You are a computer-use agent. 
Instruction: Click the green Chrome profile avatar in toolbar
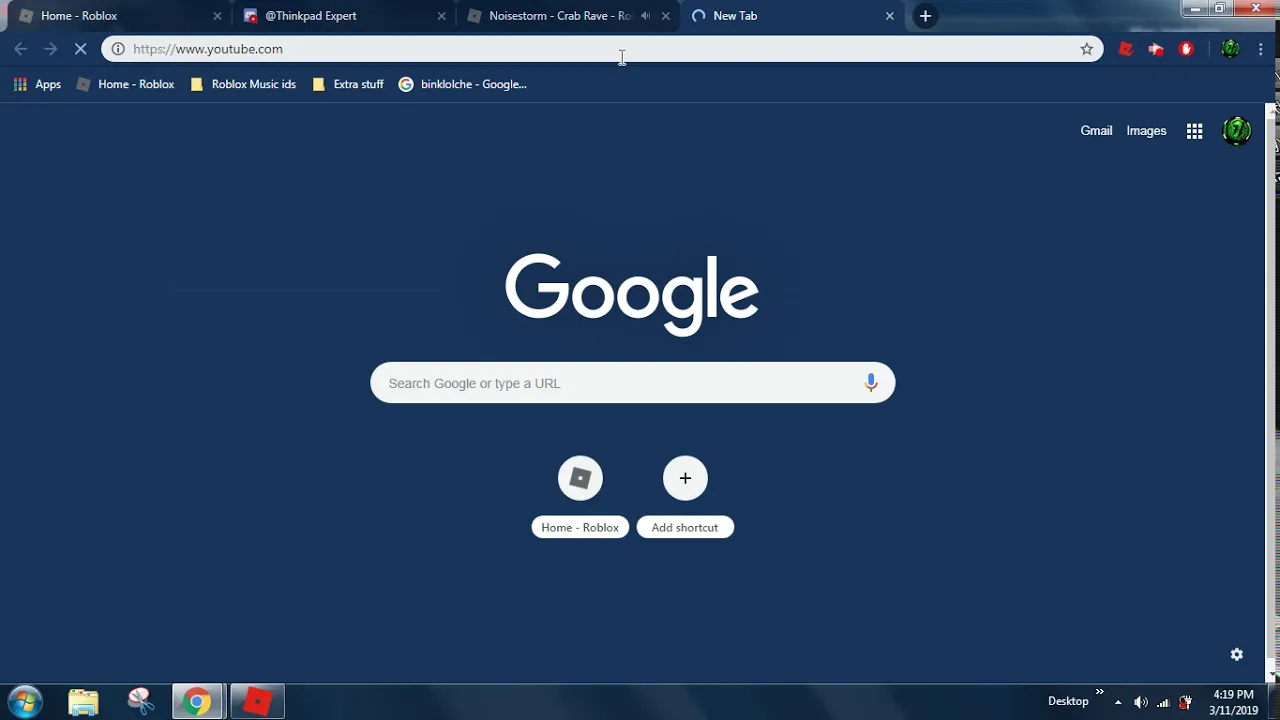1231,49
